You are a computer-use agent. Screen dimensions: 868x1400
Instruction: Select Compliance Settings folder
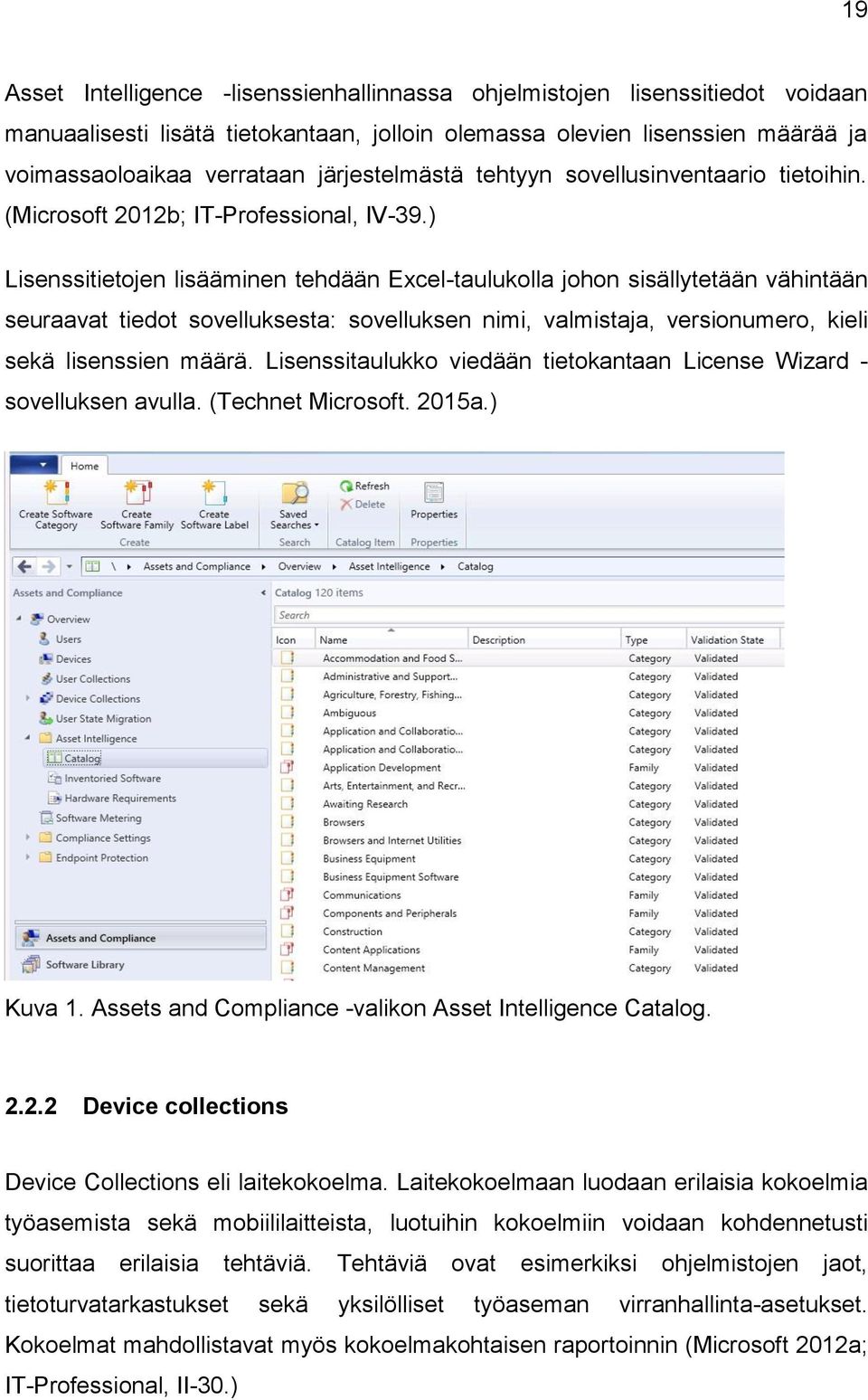[x=103, y=838]
